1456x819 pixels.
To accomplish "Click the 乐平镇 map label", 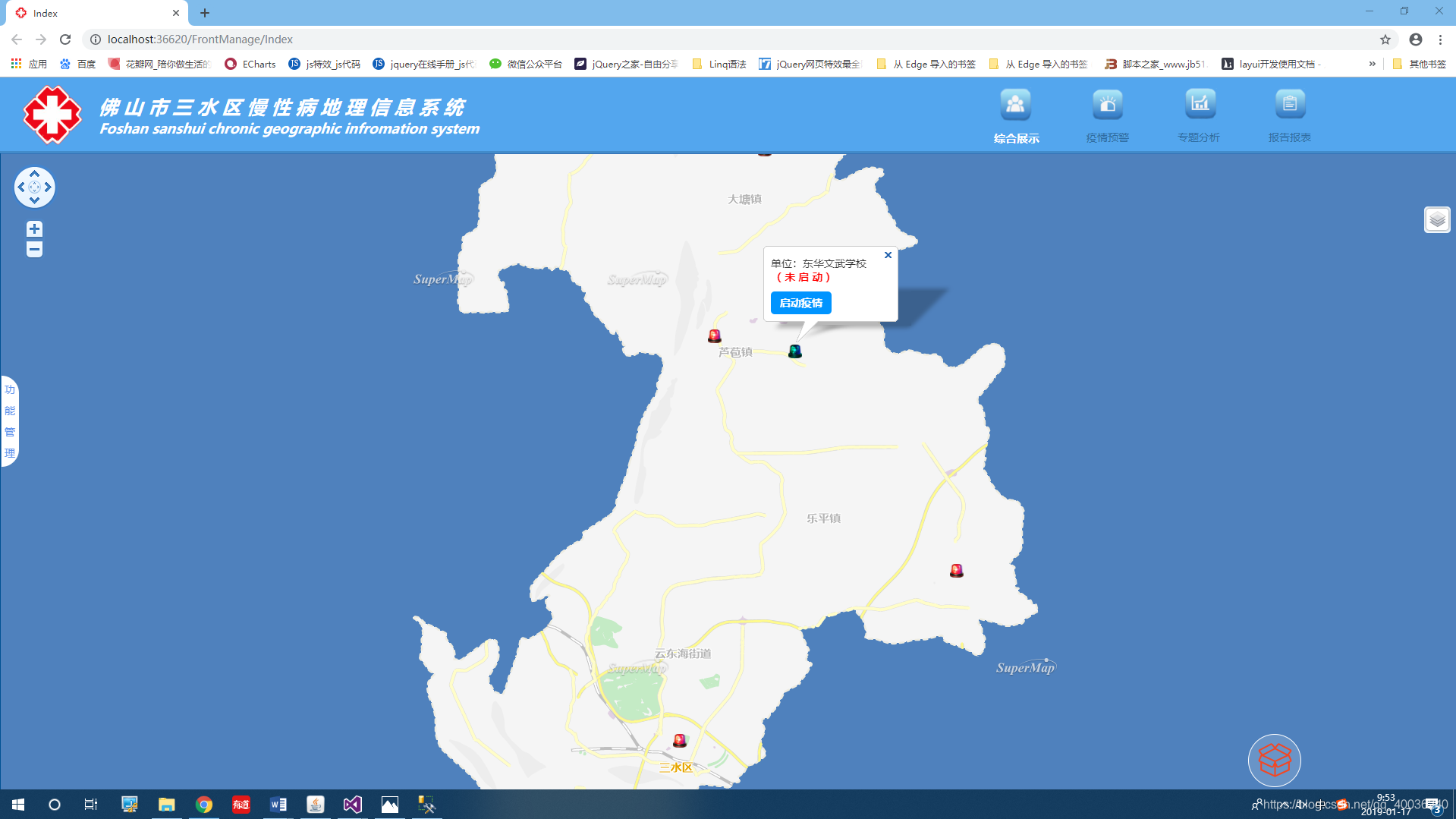I will tap(823, 518).
